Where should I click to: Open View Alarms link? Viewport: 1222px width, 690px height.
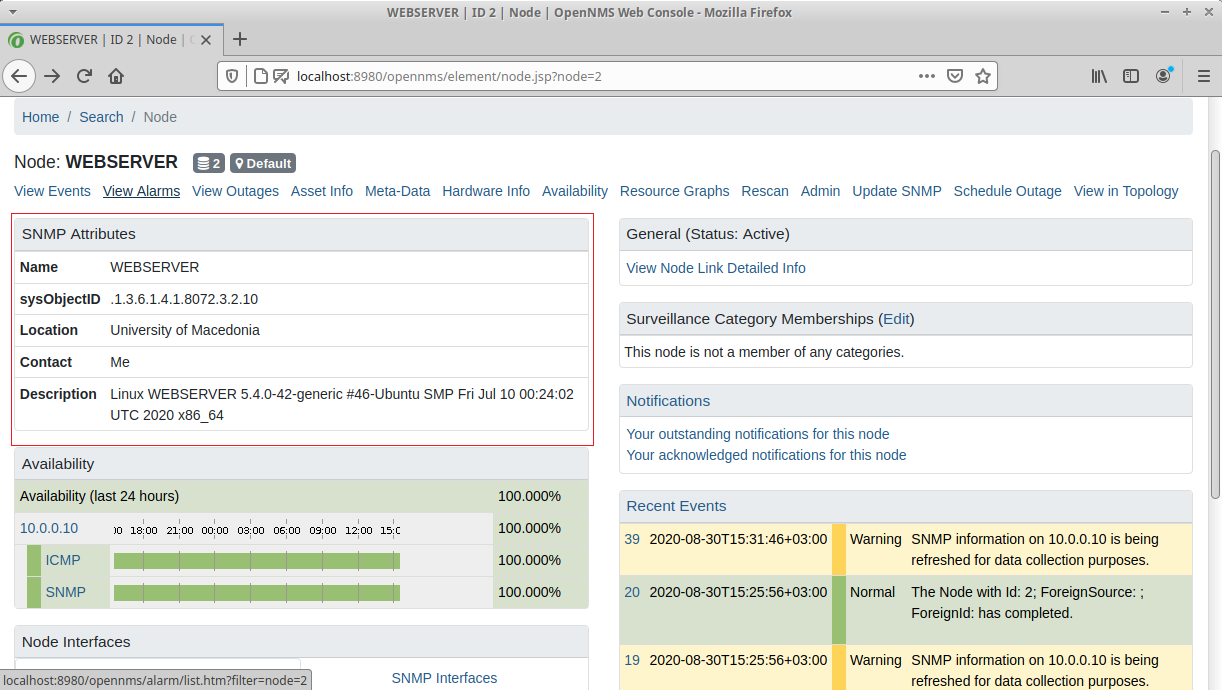click(x=141, y=191)
